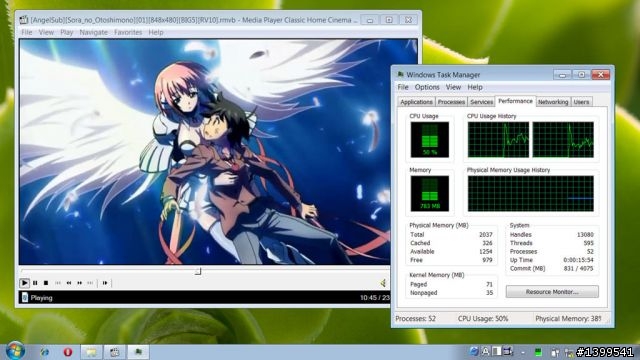The image size is (640, 360).
Task: Switch to the Applications tab
Action: click(416, 102)
